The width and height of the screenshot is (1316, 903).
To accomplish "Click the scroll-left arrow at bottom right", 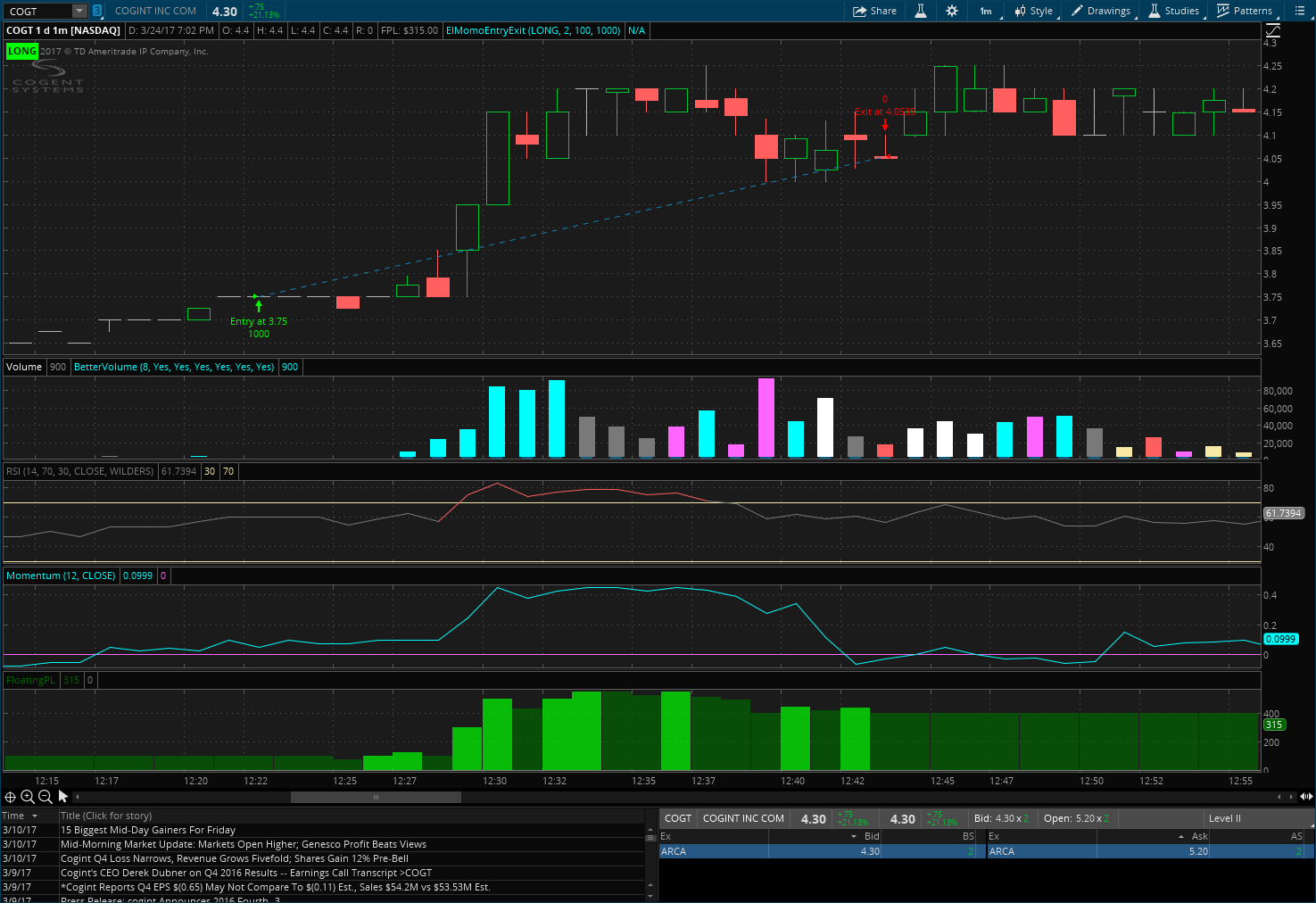I will 1279,797.
